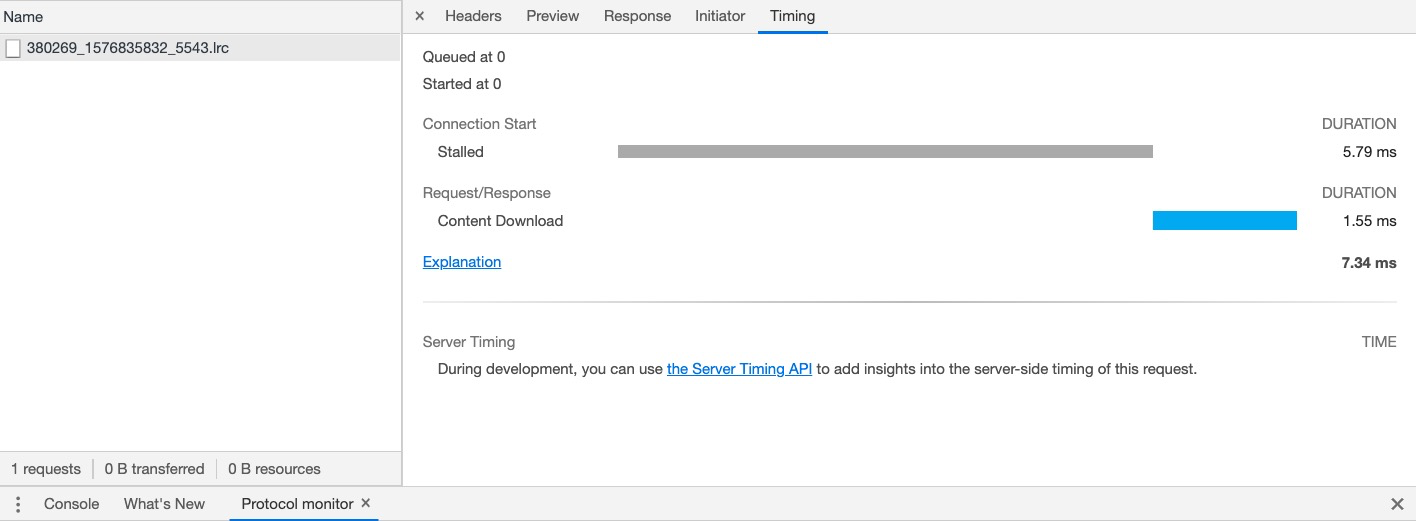Close the Protocol monitor tab

366,503
